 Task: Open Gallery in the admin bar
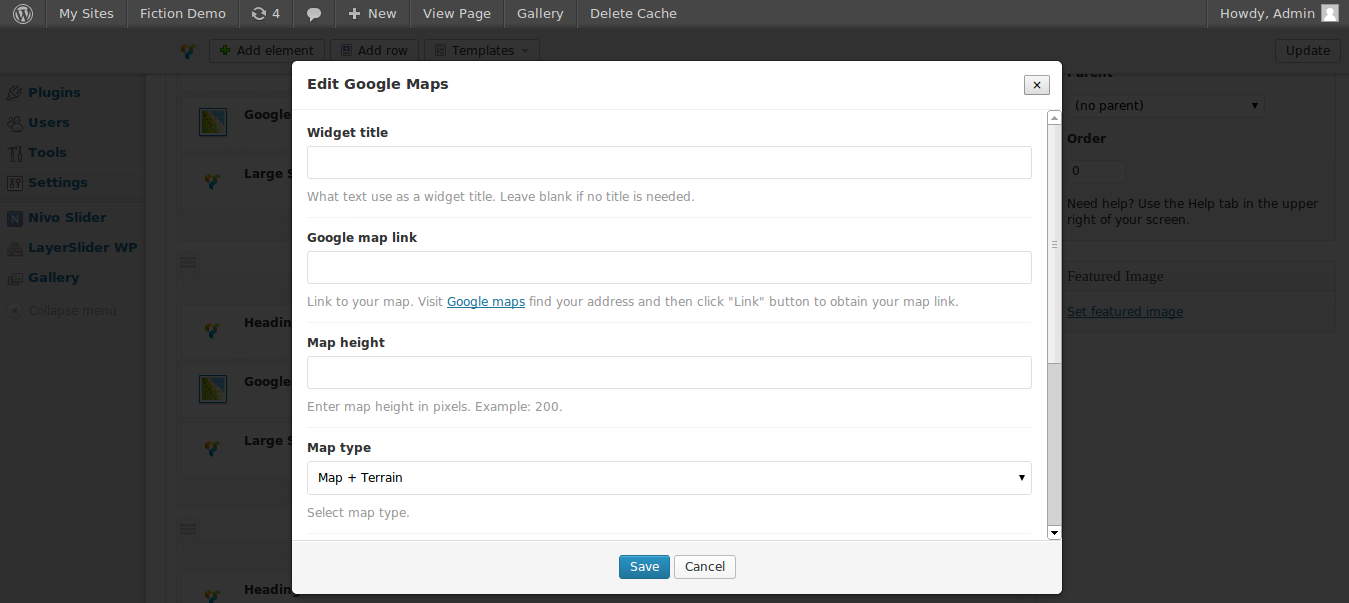coord(540,14)
